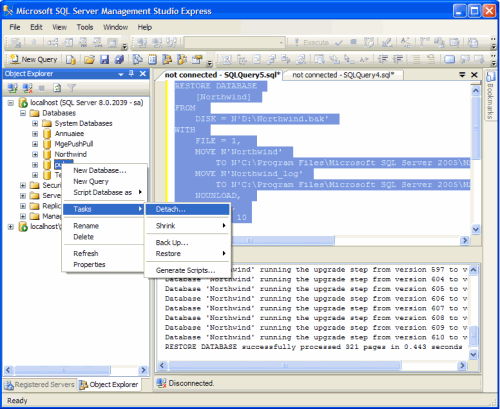Close the Object Explorer panel
The height and width of the screenshot is (409, 500).
tap(143, 74)
